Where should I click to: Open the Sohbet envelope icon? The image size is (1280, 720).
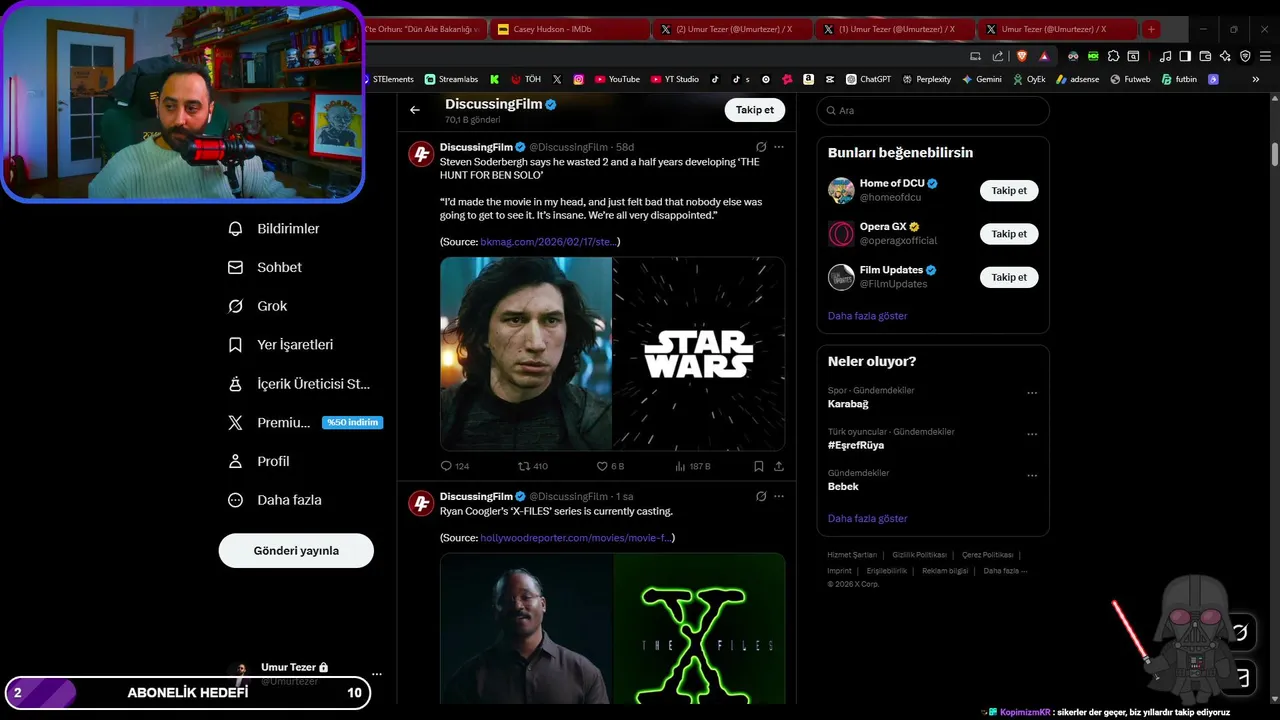(235, 268)
